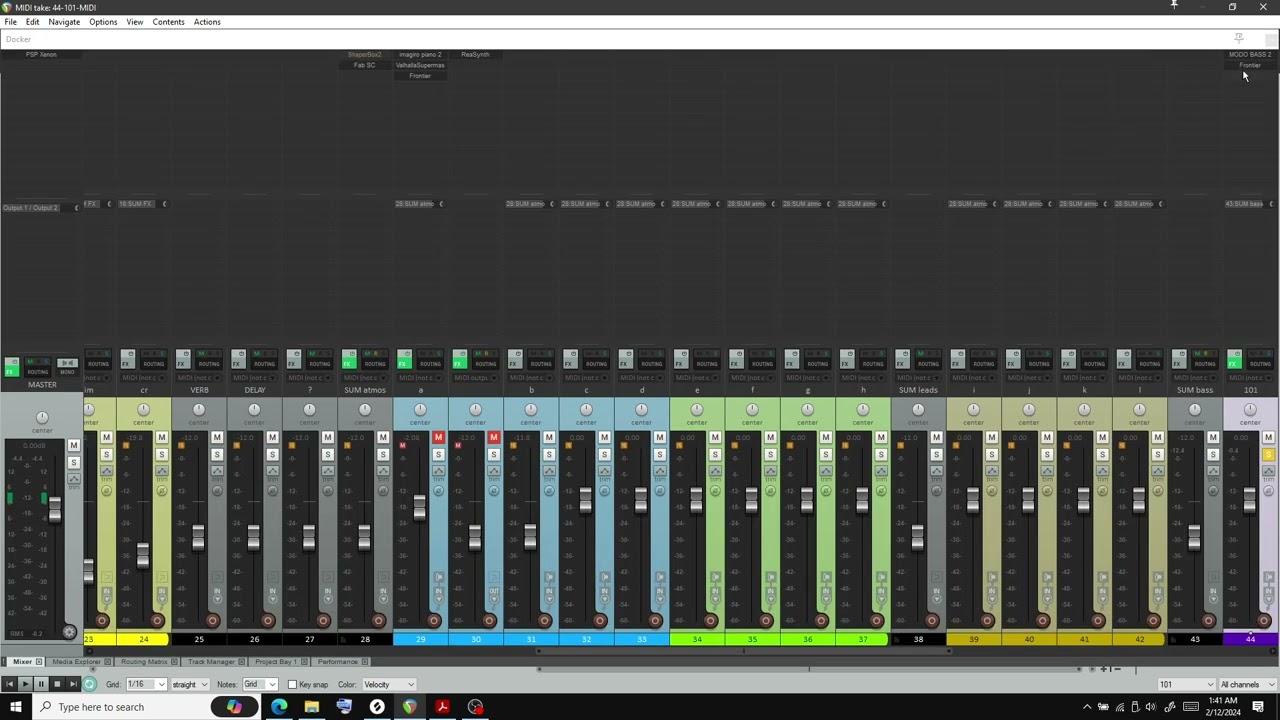Pause playback in the transport bar

click(x=41, y=684)
